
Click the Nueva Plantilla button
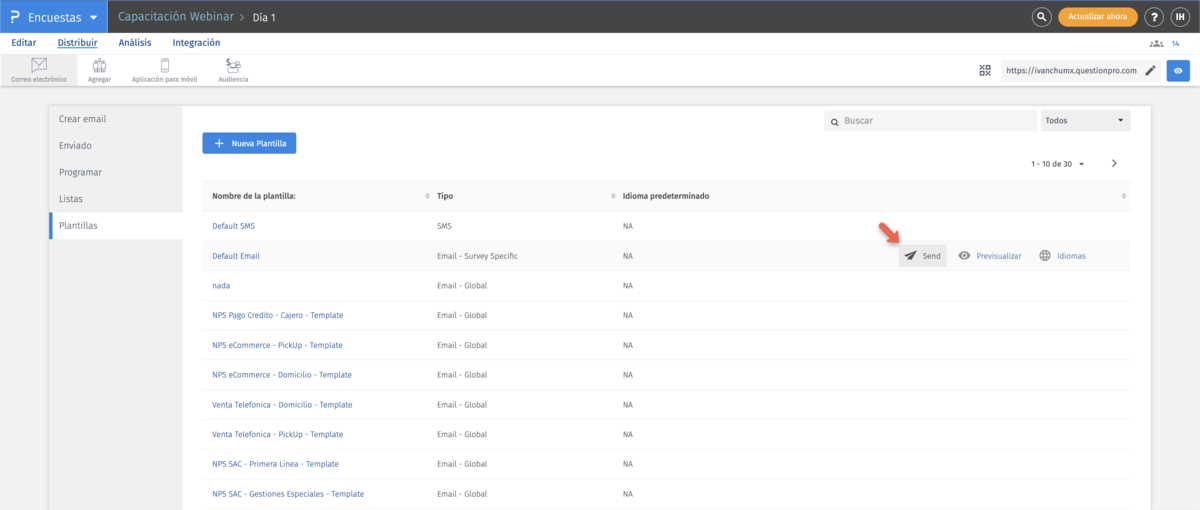pos(249,144)
